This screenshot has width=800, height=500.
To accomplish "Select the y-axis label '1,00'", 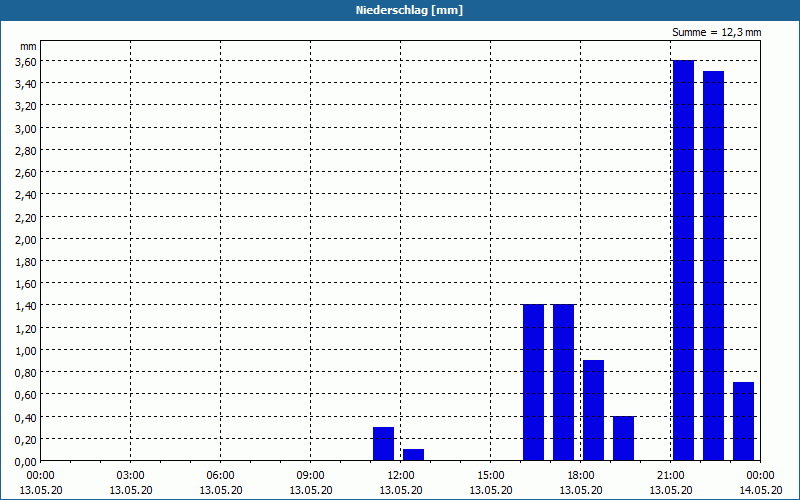I will pyautogui.click(x=26, y=351).
